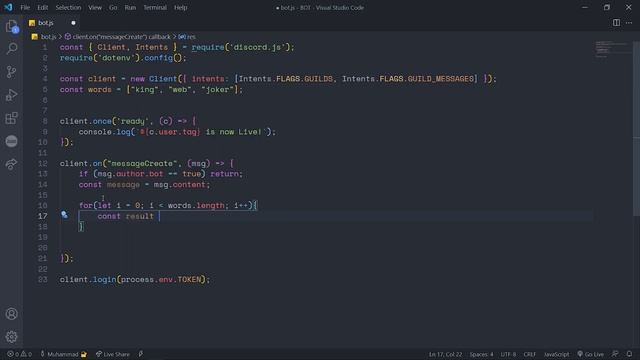Click Go Live in status bar
The width and height of the screenshot is (640, 360).
tap(591, 354)
